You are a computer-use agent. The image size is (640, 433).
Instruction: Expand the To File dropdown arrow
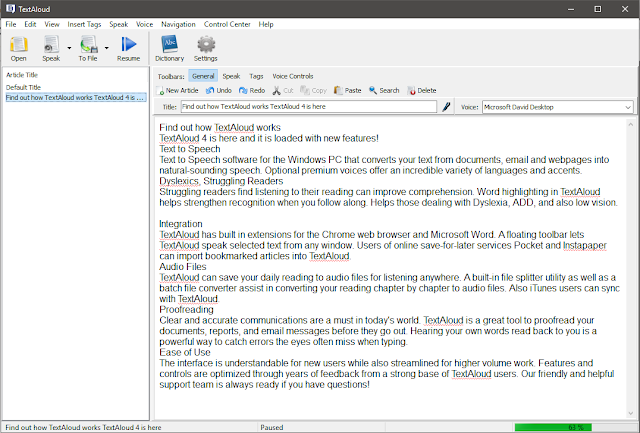pos(107,48)
